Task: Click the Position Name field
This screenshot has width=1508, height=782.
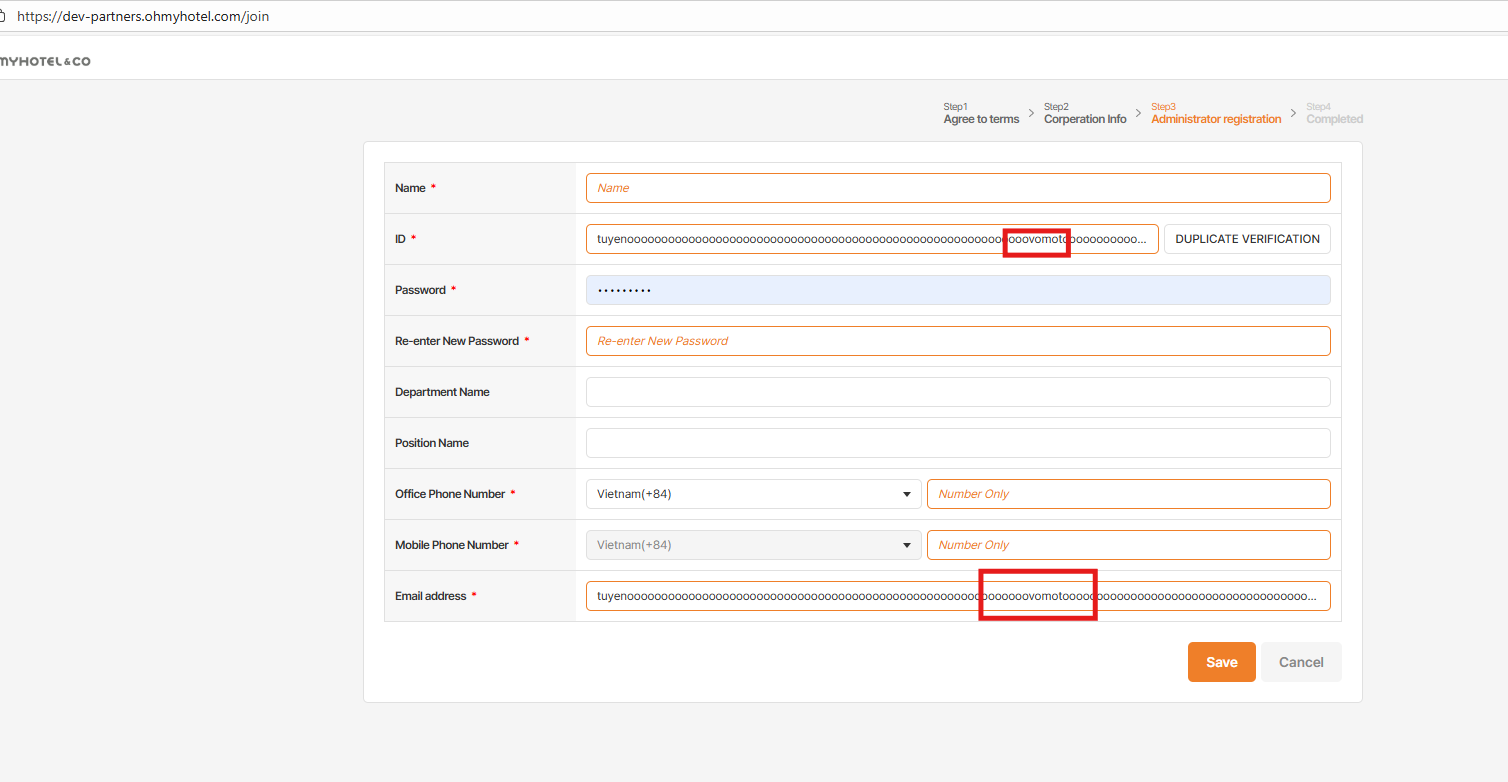Action: 957,443
